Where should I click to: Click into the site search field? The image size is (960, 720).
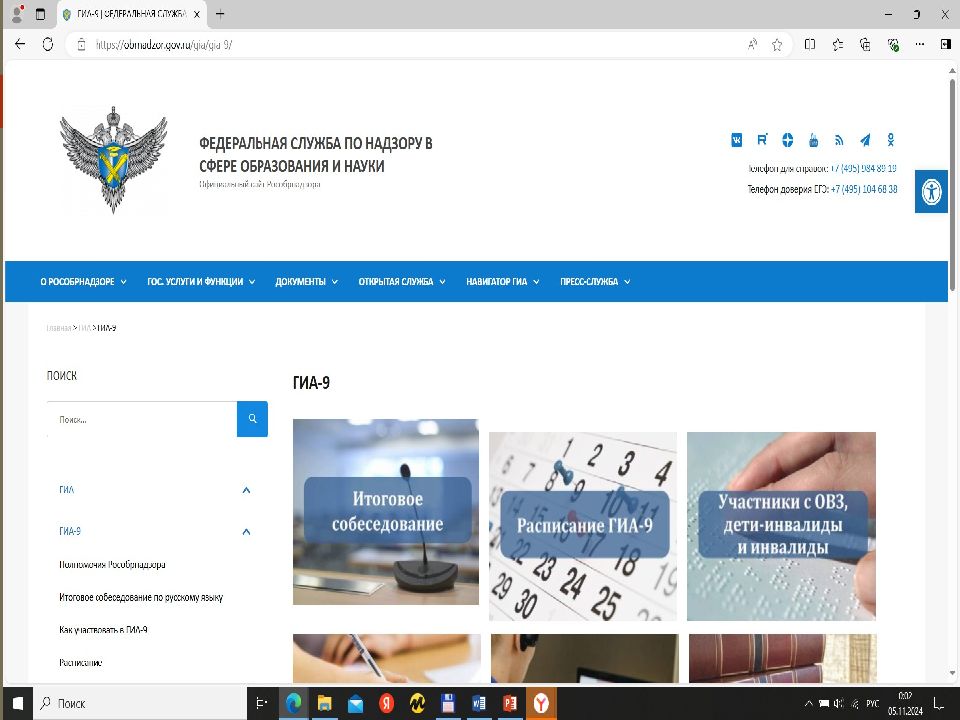coord(141,420)
